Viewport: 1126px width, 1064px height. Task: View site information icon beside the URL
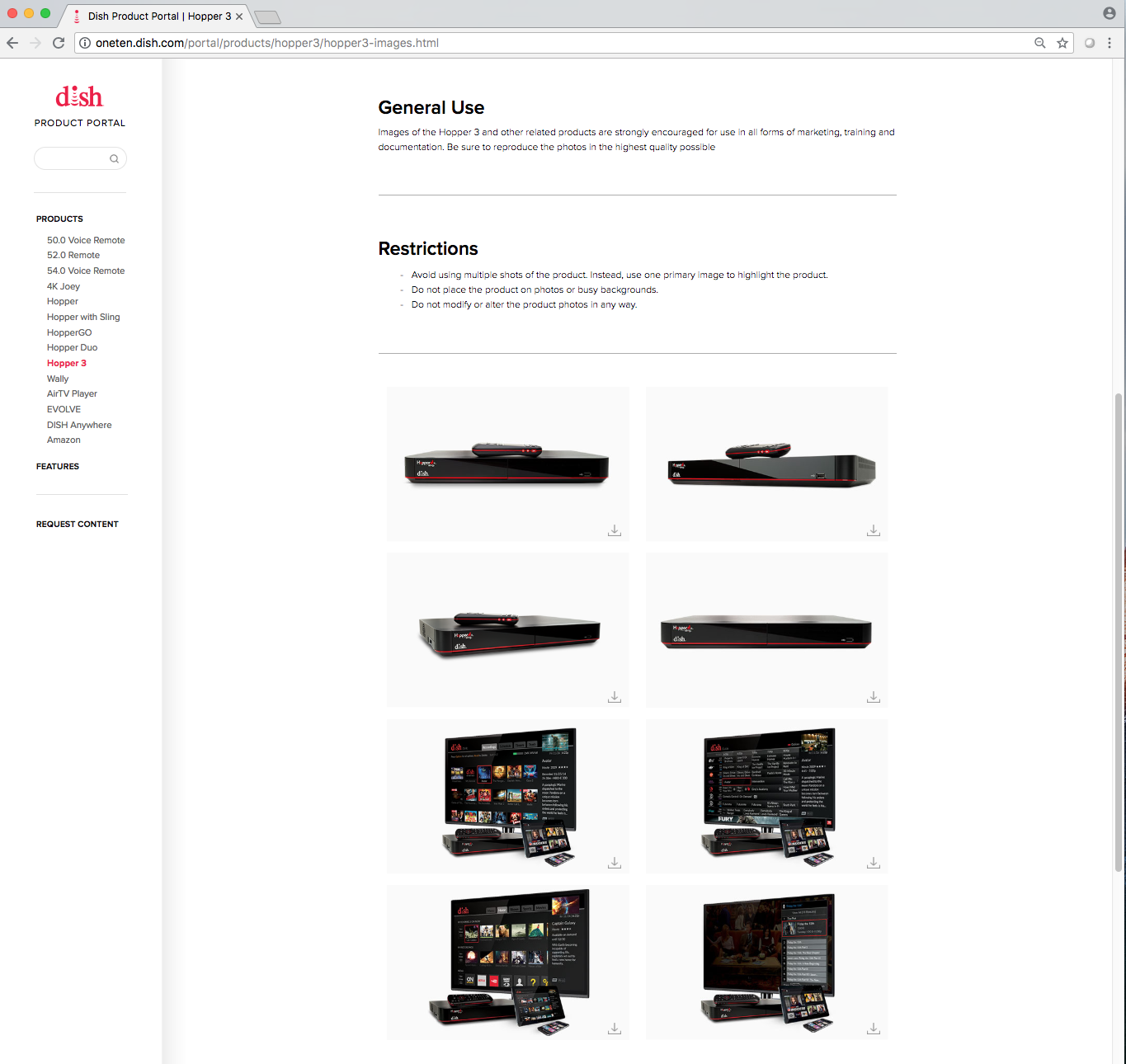[85, 43]
